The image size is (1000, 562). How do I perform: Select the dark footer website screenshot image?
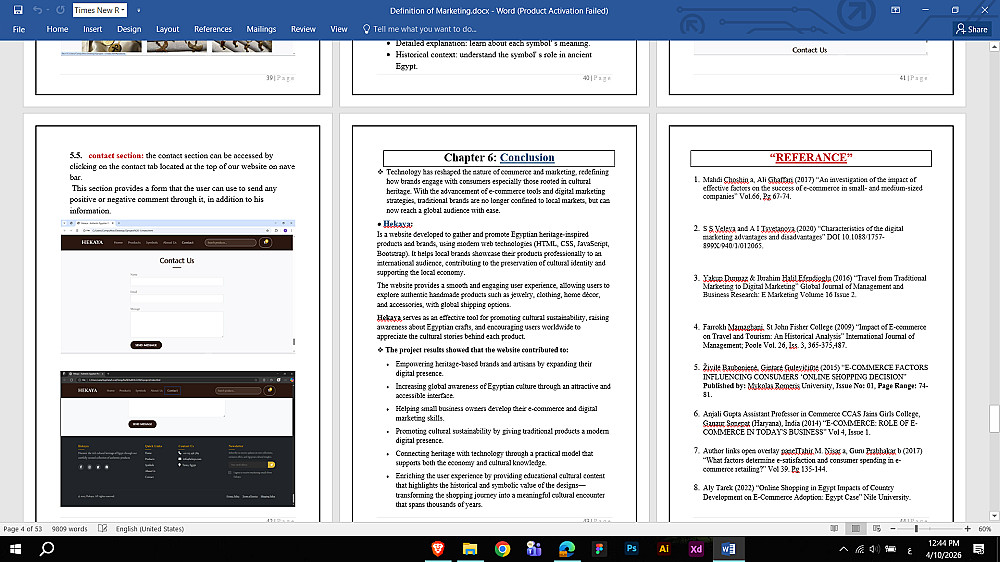tap(177, 438)
